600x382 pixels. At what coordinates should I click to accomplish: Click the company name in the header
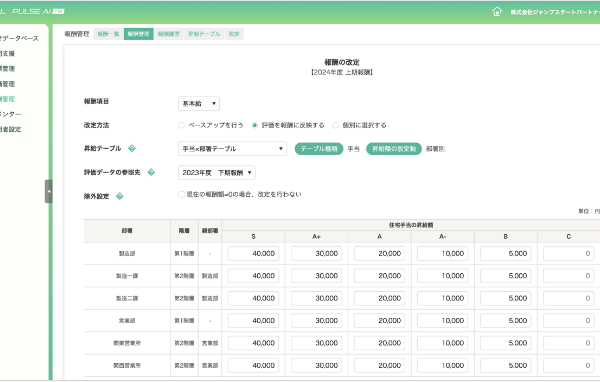(555, 12)
